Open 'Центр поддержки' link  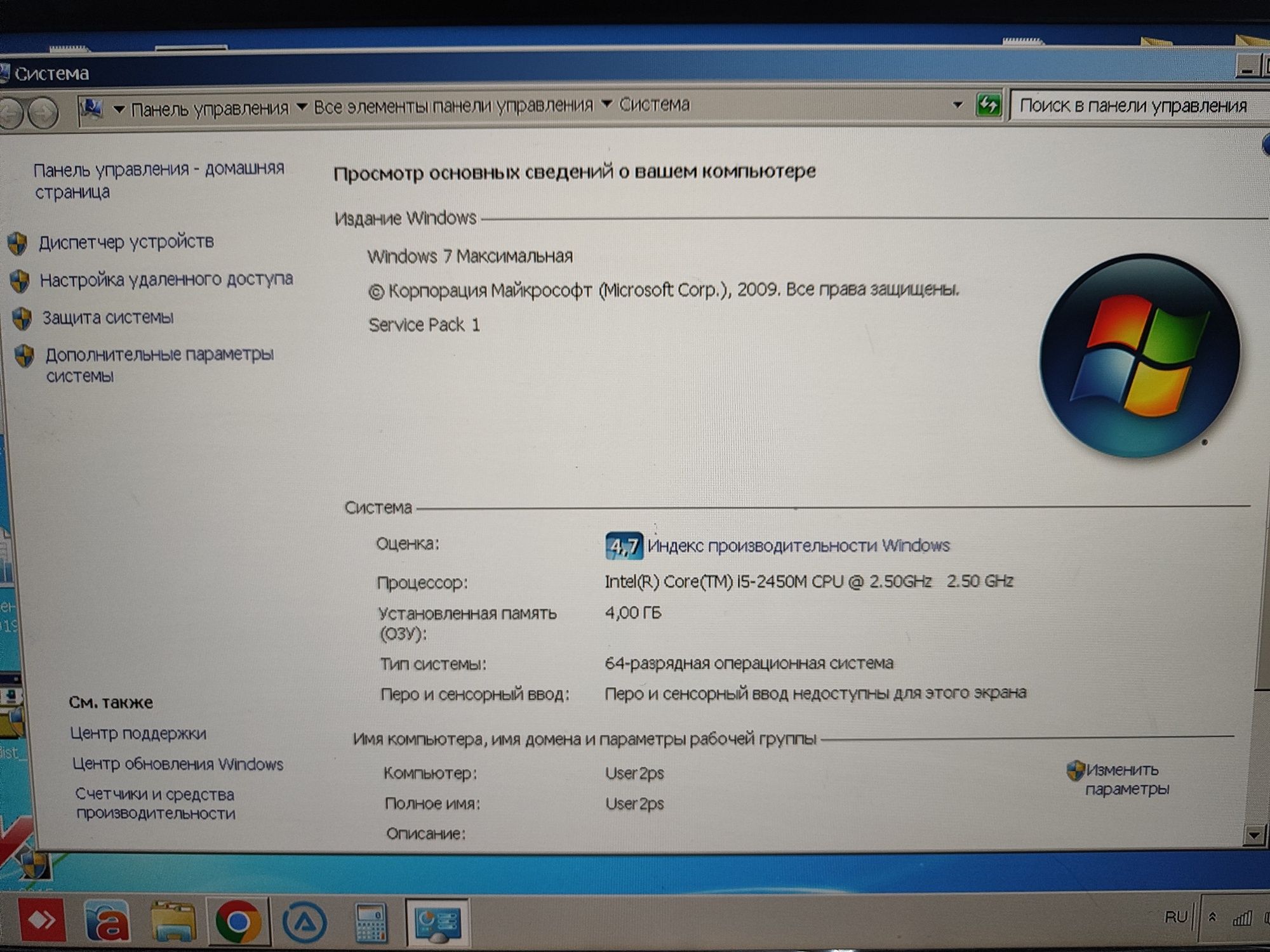coord(138,733)
